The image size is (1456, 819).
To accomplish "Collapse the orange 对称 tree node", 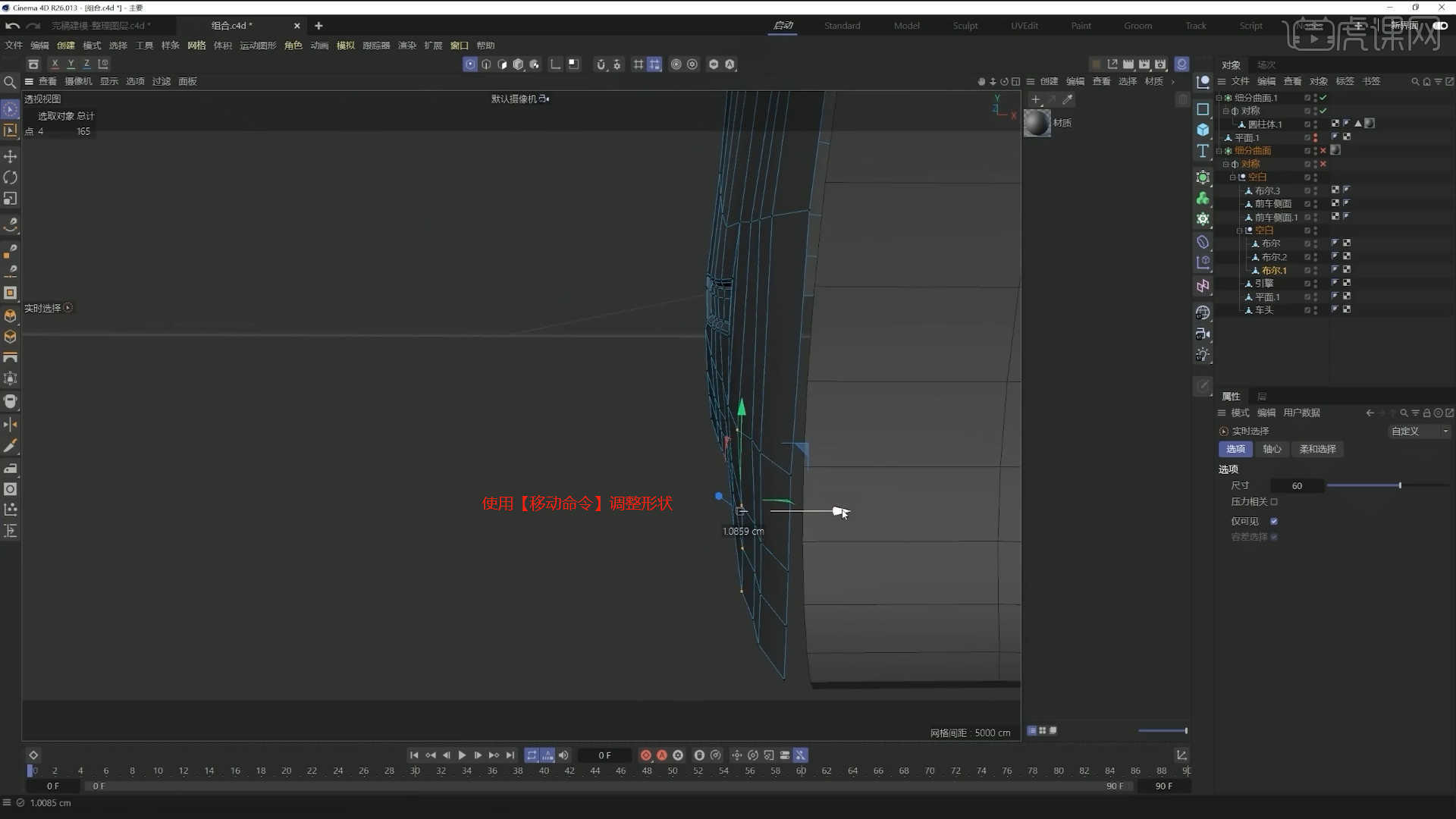I will pyautogui.click(x=1225, y=164).
